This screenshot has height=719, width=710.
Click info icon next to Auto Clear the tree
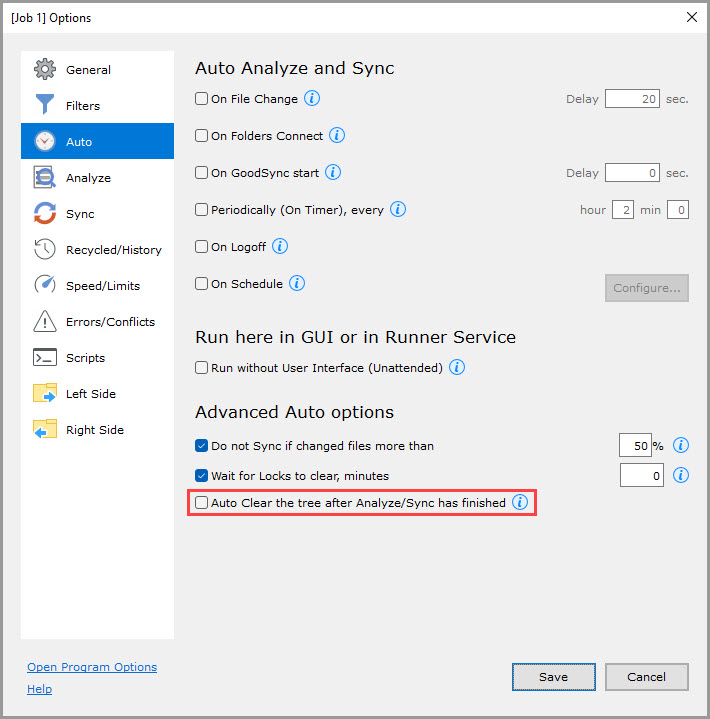pyautogui.click(x=520, y=503)
